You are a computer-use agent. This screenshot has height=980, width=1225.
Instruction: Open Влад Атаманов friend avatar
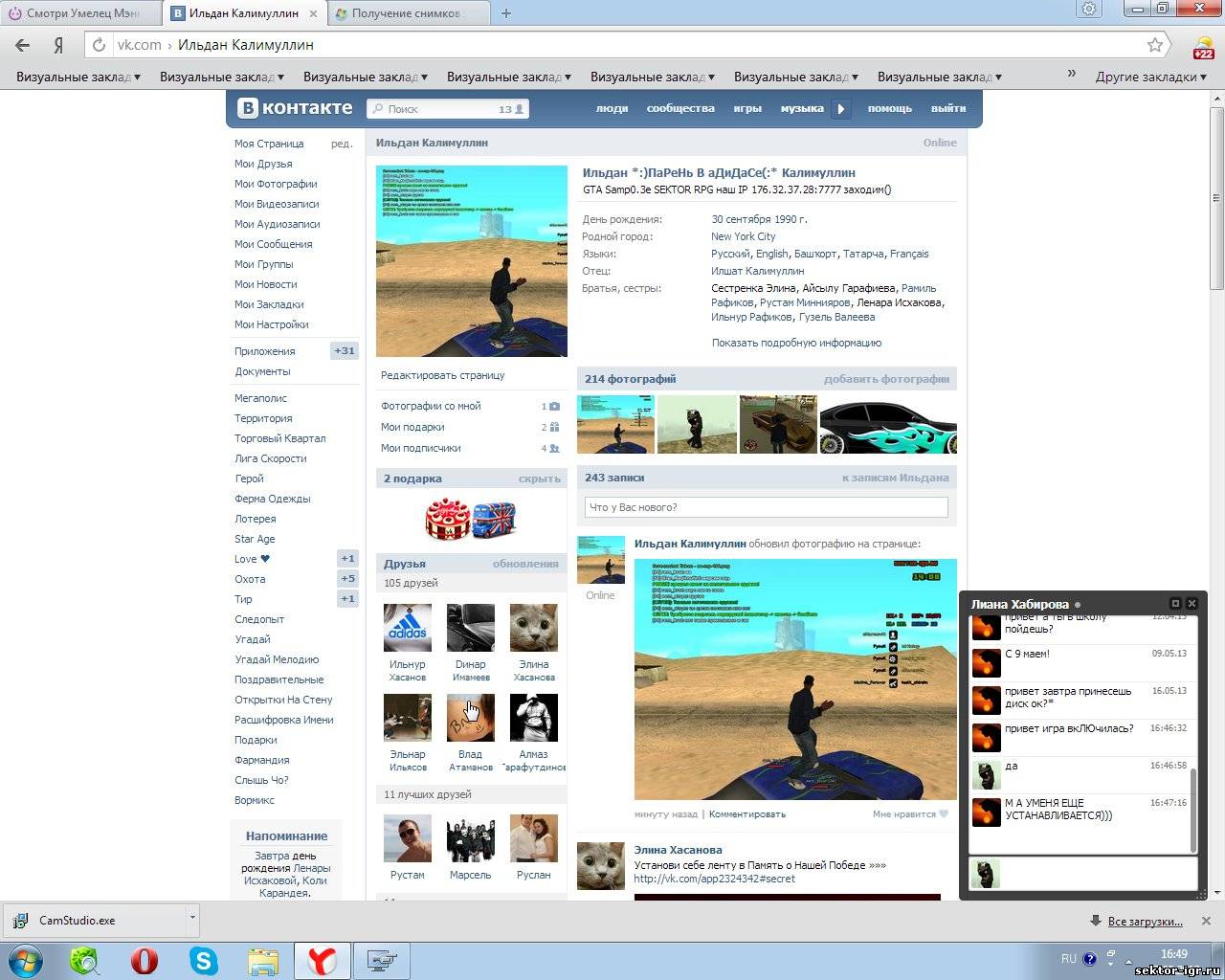point(471,718)
